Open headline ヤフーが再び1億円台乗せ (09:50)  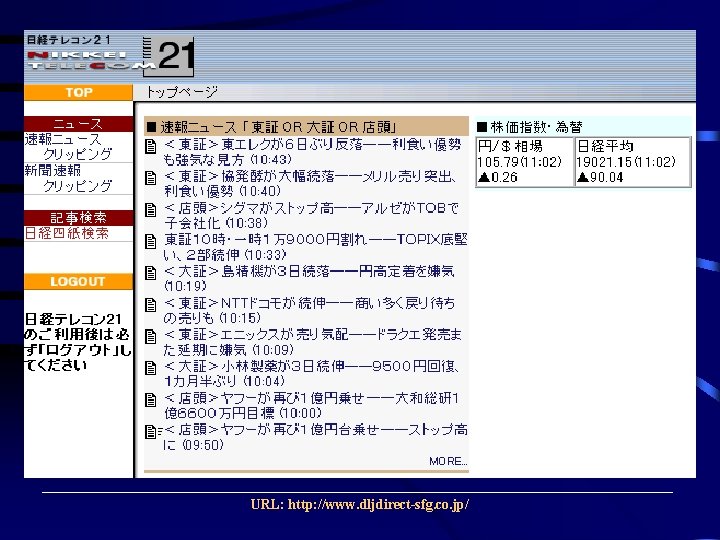click(315, 437)
